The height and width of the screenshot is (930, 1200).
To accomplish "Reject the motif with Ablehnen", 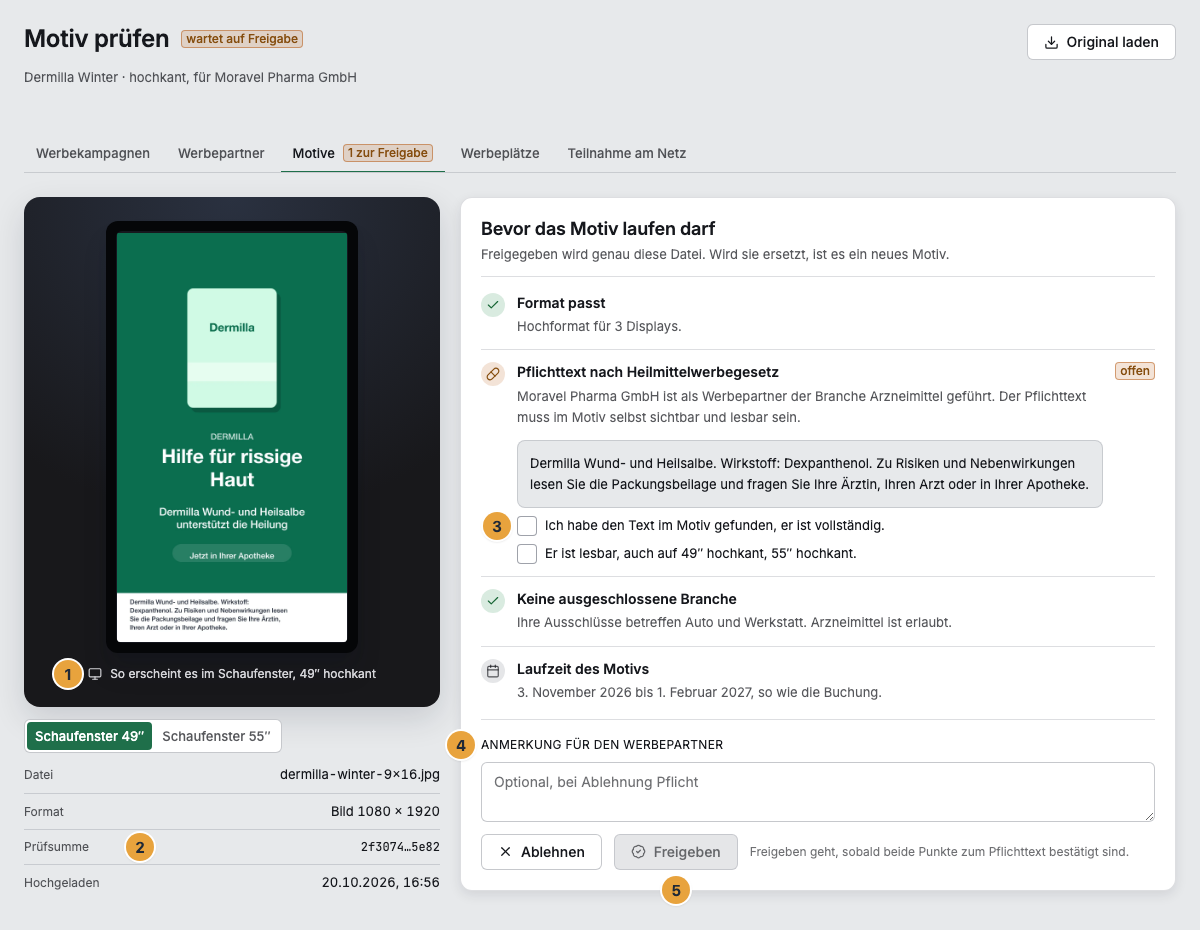I will (541, 852).
